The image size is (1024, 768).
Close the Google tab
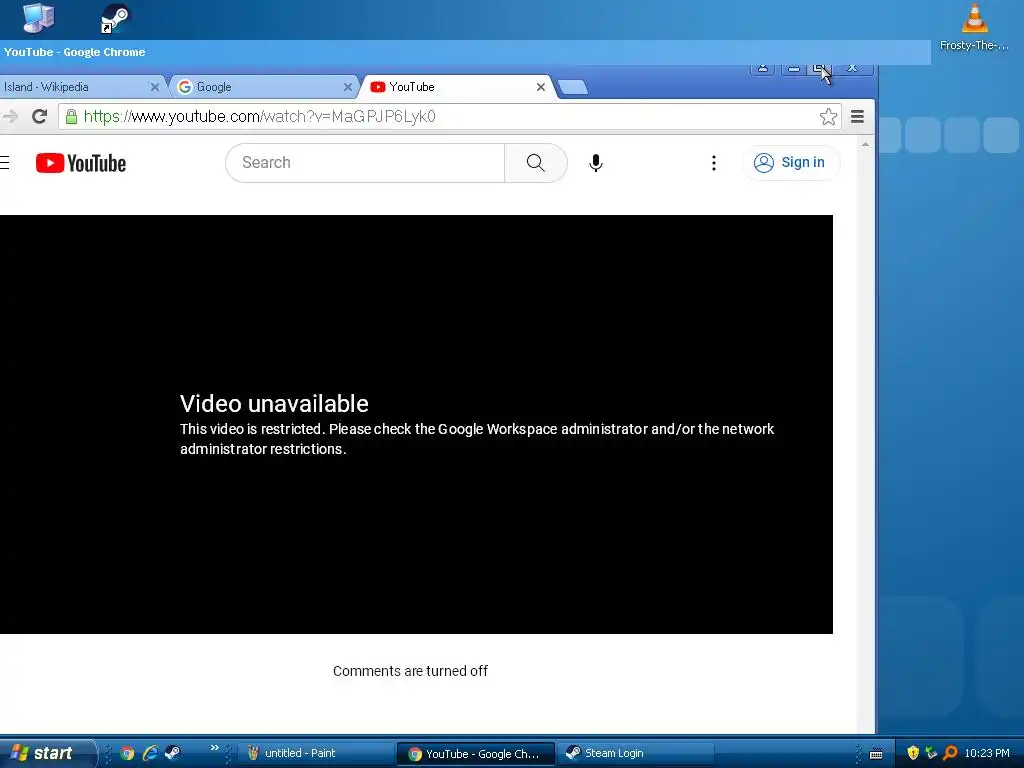coord(347,87)
